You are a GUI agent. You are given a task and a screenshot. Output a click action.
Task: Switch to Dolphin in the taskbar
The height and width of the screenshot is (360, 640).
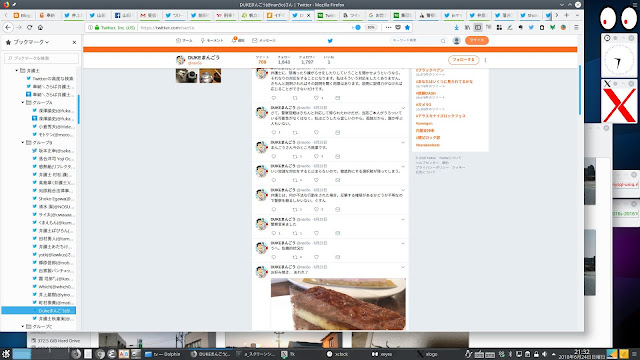(163, 354)
